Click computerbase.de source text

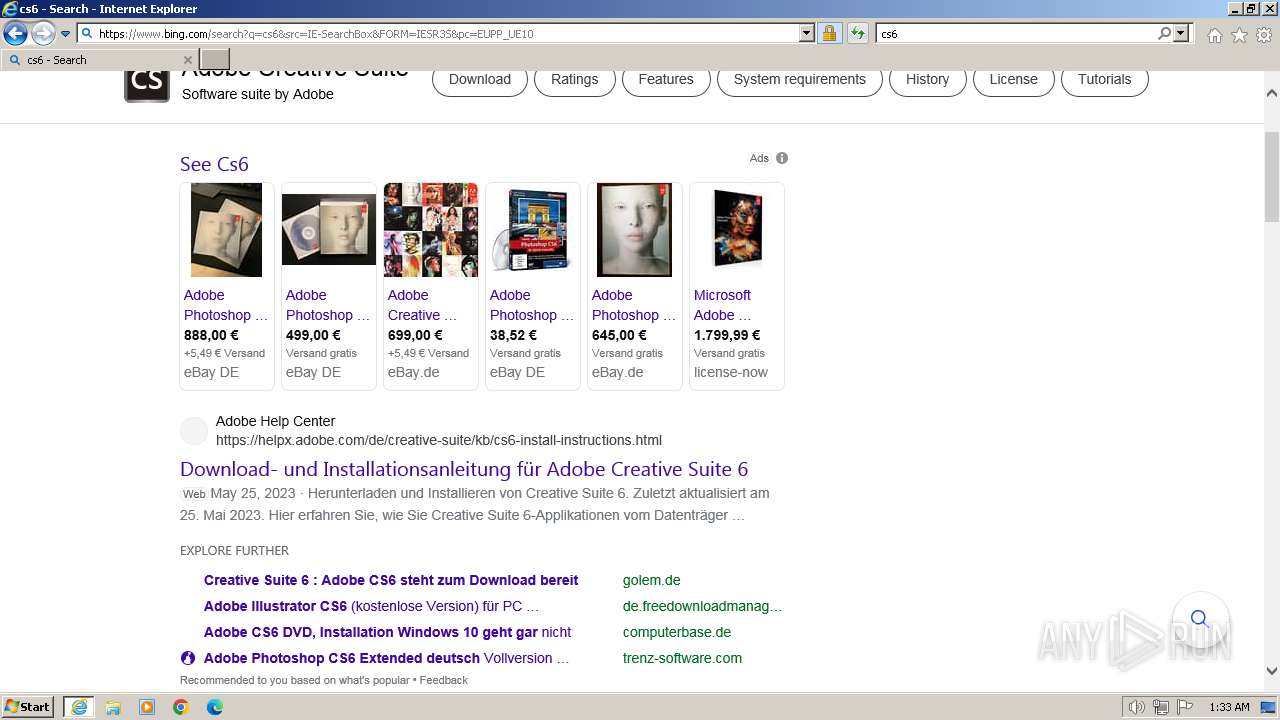[x=677, y=632]
